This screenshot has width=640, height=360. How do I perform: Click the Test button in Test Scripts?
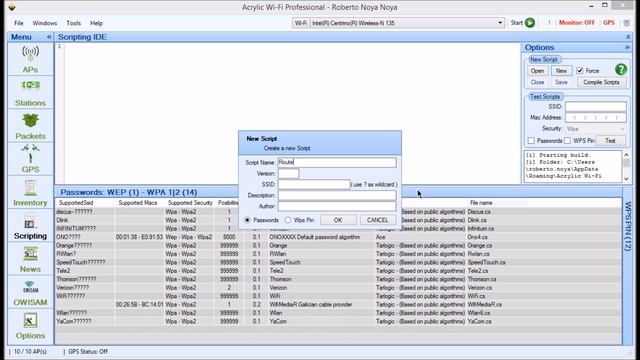coord(610,140)
